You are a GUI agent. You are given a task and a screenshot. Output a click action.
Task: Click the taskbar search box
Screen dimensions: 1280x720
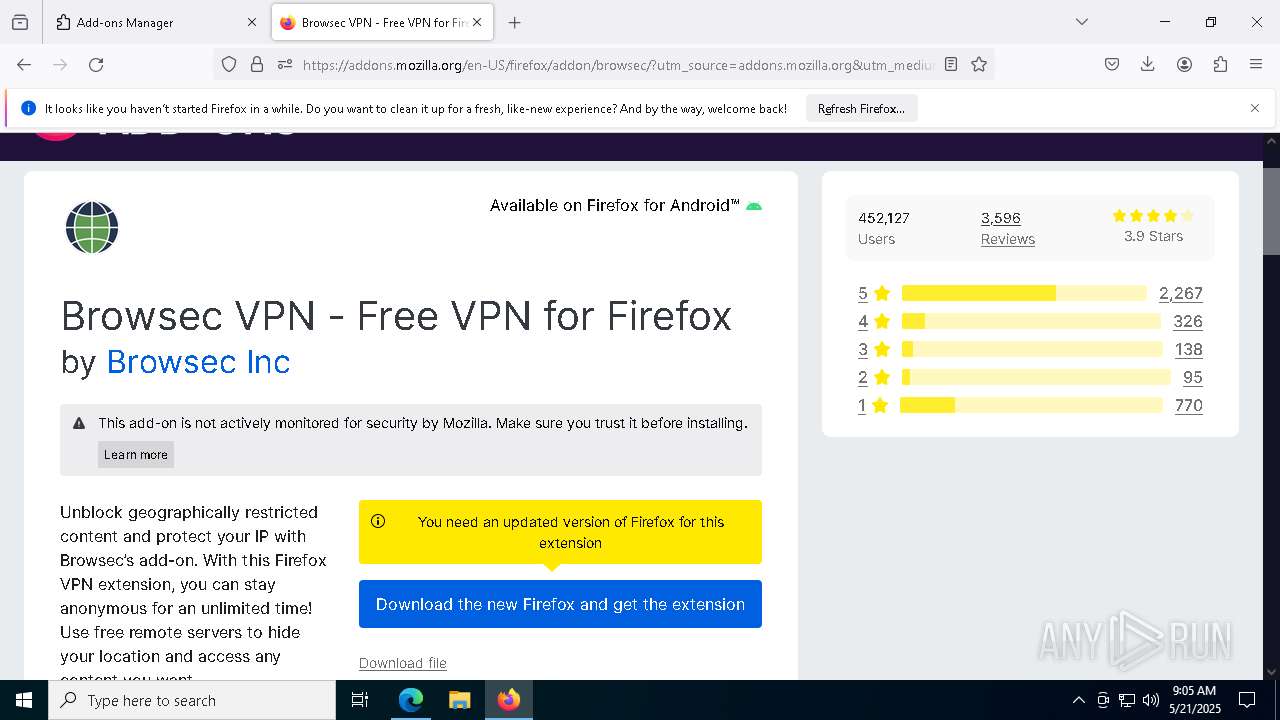[x=192, y=700]
